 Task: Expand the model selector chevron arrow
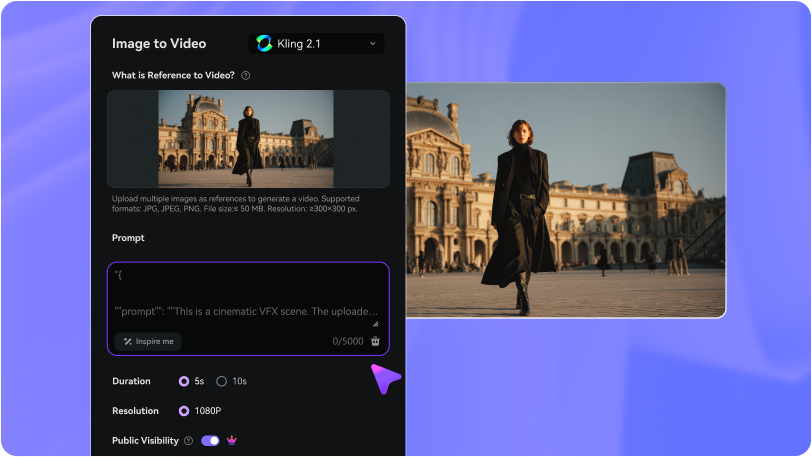click(x=372, y=44)
